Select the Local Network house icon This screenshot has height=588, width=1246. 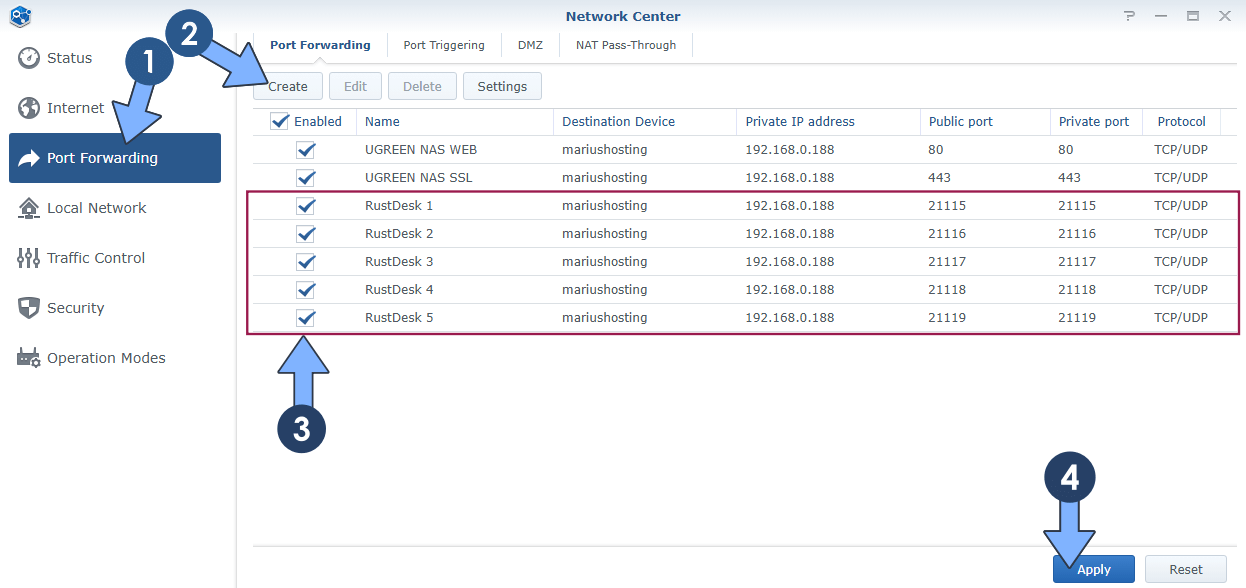point(29,208)
